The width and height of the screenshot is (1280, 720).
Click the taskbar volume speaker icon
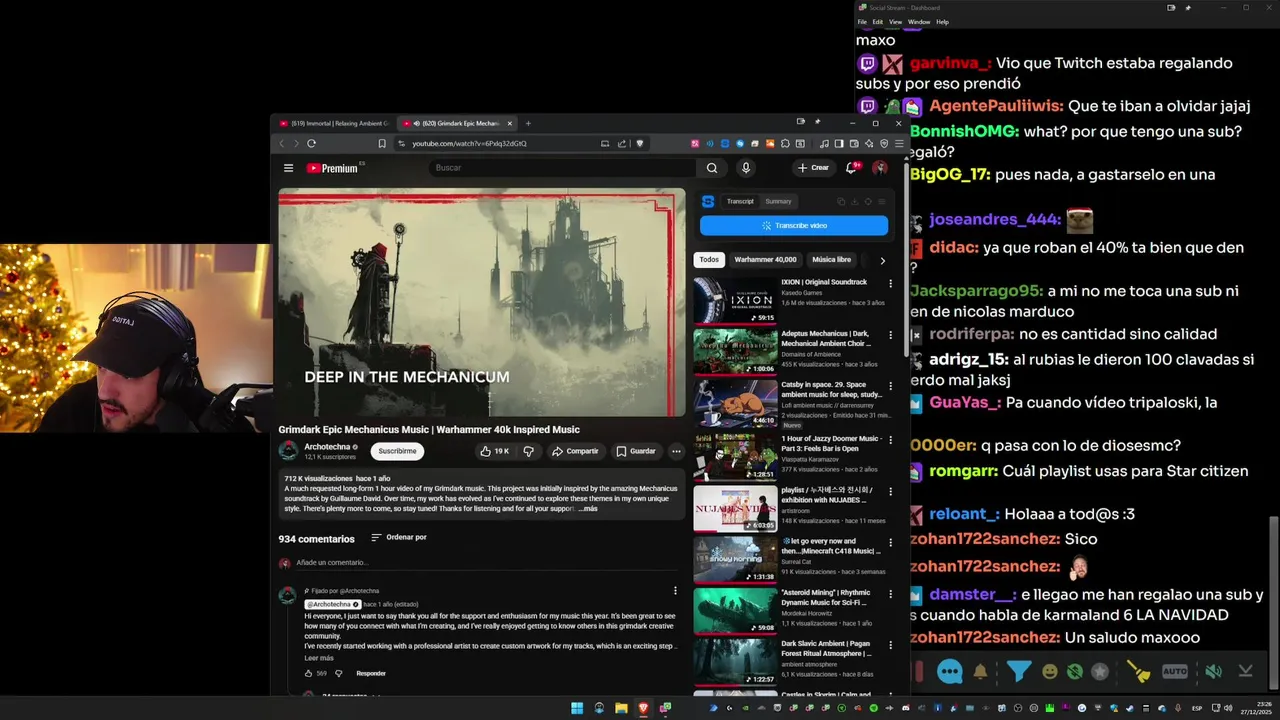coord(1229,708)
